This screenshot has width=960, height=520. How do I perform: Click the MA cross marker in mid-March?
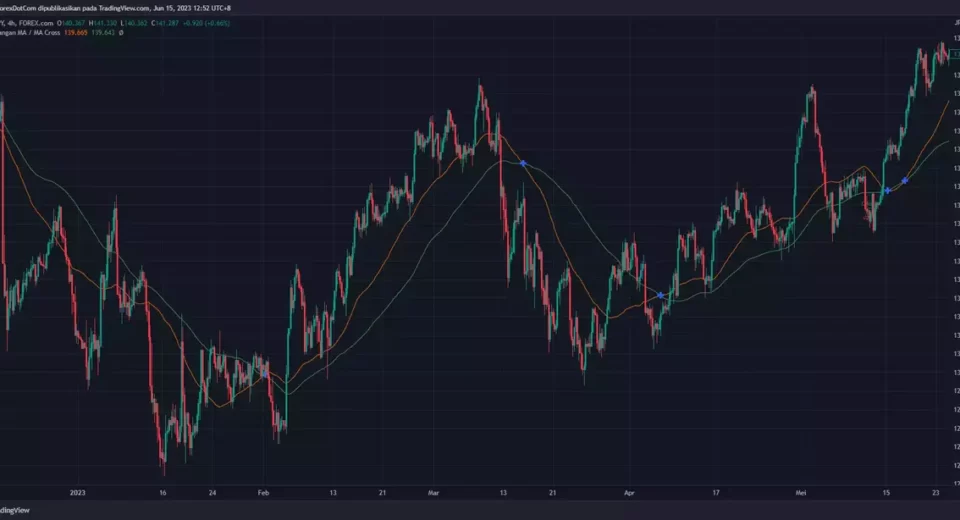pyautogui.click(x=523, y=164)
